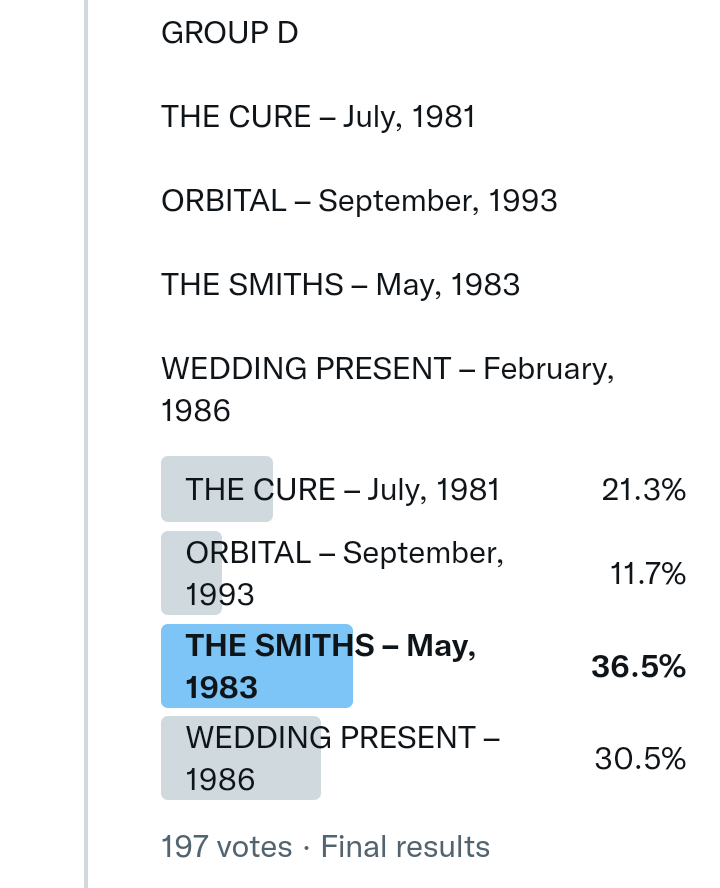The width and height of the screenshot is (720, 888).
Task: Open the "197 votes" count
Action: tap(226, 847)
